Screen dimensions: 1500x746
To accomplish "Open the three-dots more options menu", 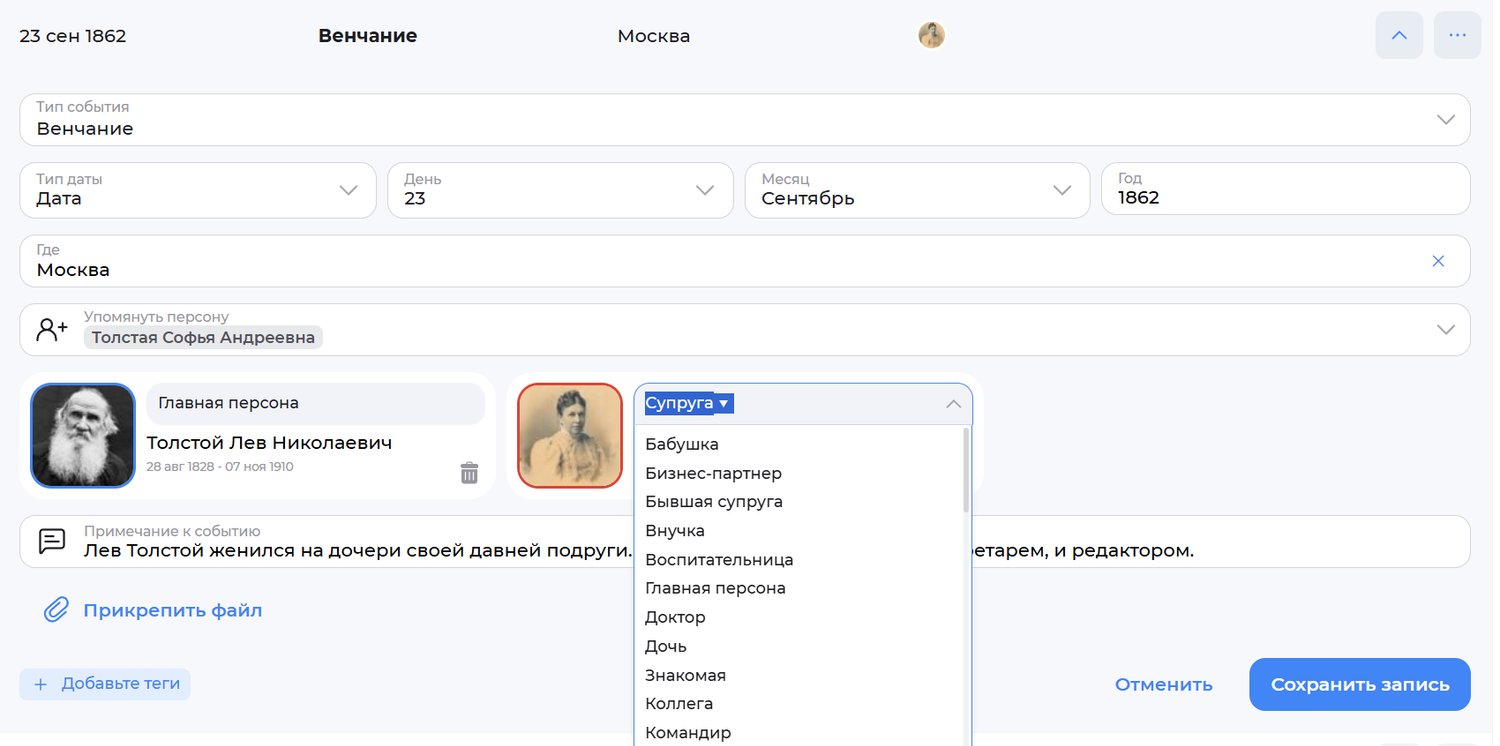I will [1457, 36].
